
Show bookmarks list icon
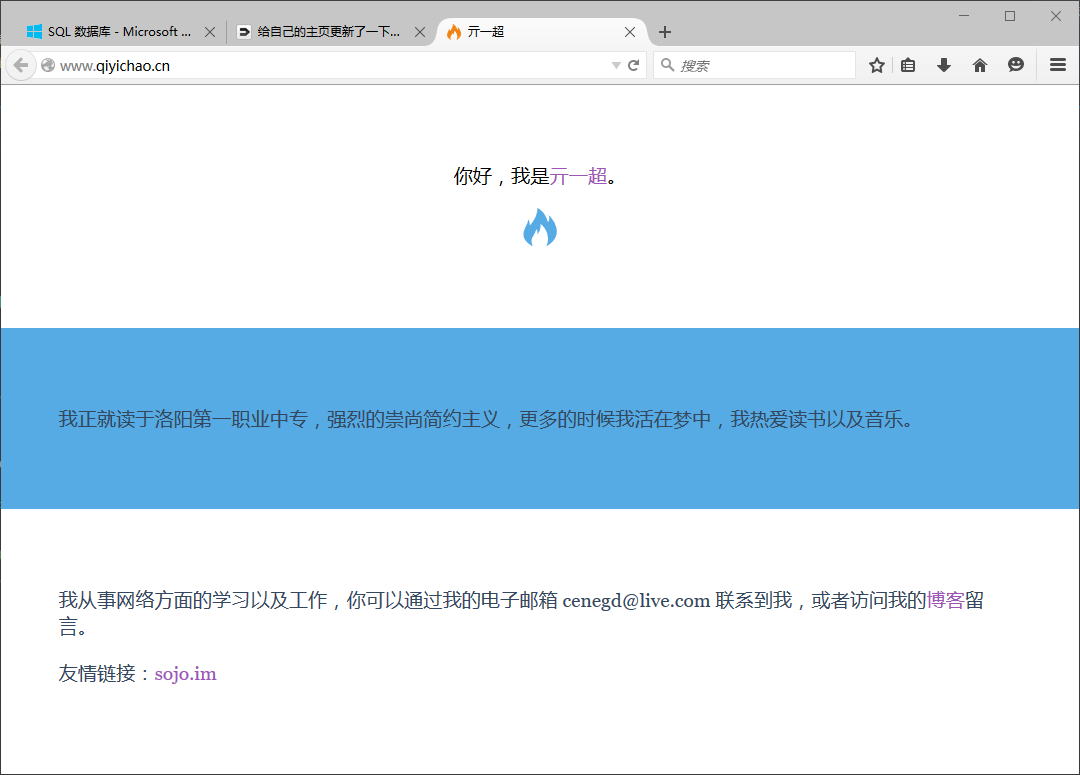point(908,65)
